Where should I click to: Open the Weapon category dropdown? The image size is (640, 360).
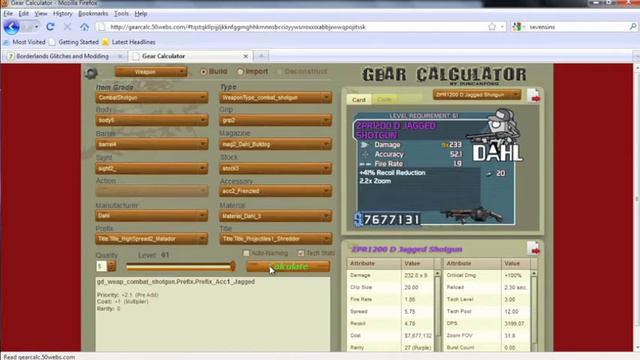(151, 72)
